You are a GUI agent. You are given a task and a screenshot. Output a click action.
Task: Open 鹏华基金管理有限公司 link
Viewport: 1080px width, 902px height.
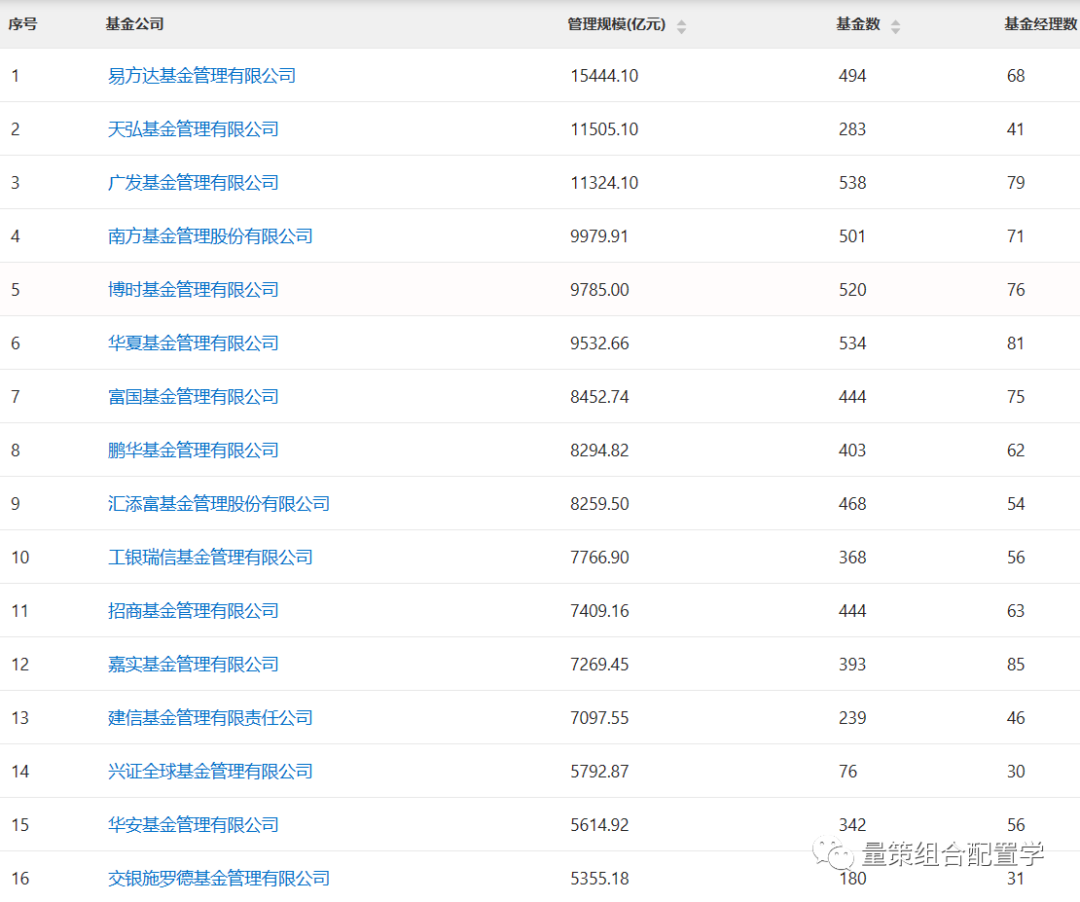pos(193,450)
